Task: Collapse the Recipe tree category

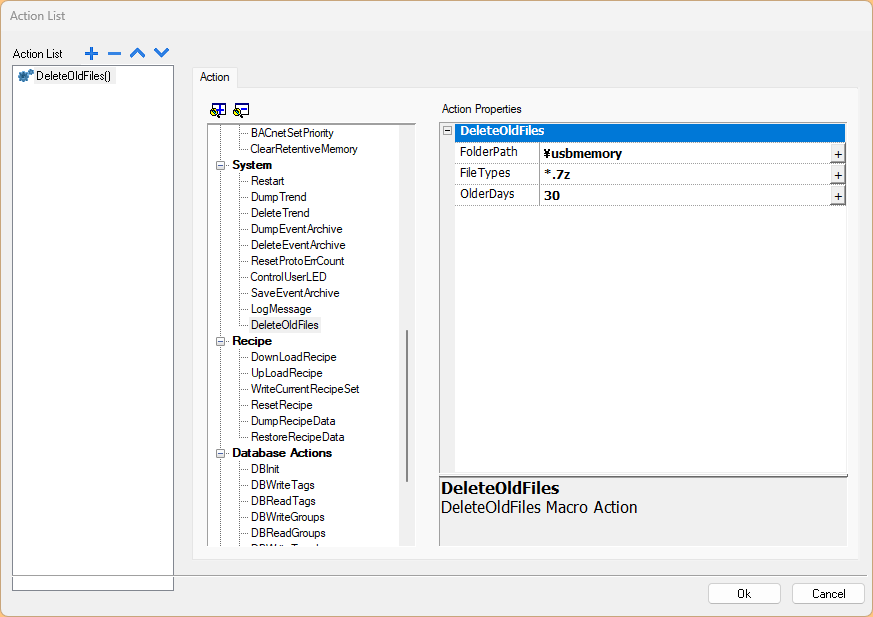Action: pyautogui.click(x=221, y=341)
